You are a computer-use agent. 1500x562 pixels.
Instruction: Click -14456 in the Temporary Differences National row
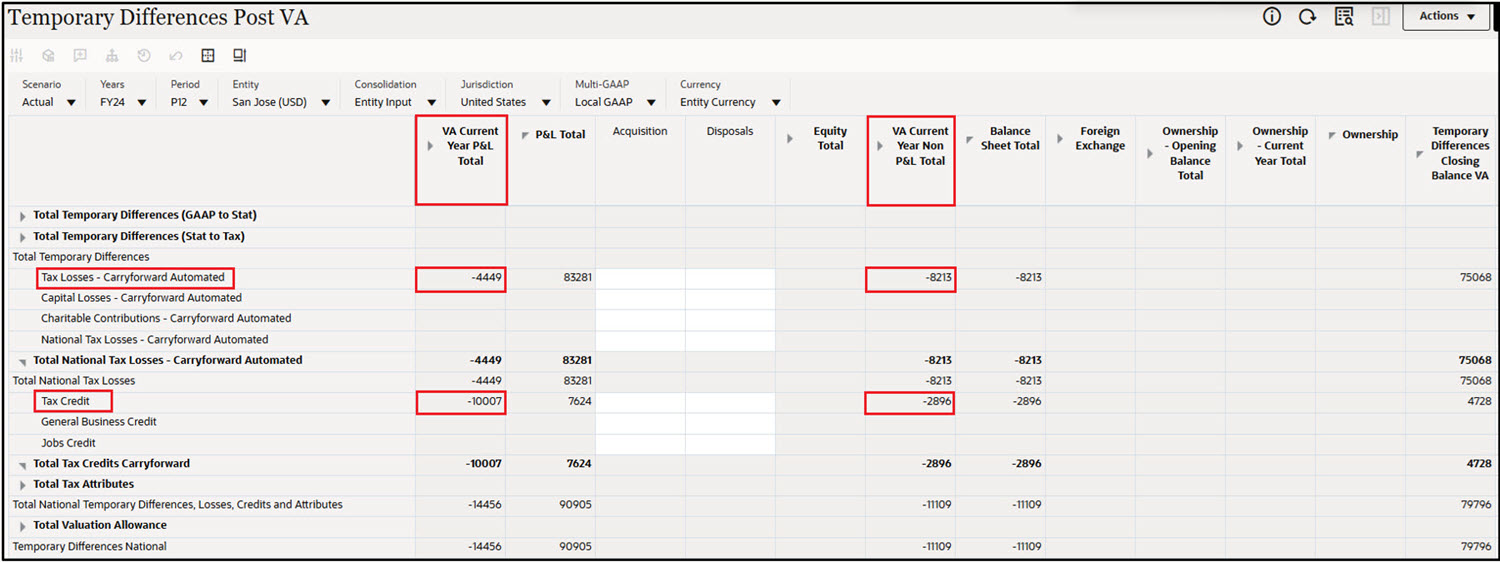[x=460, y=547]
